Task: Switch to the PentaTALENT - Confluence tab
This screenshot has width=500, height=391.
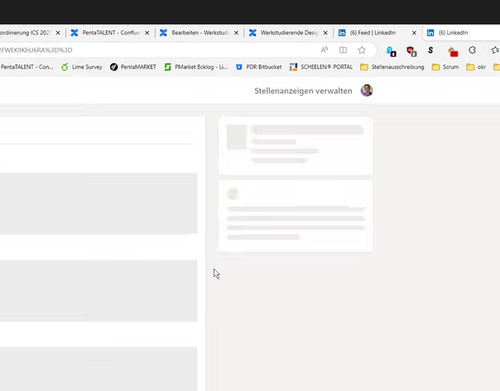Action: point(110,33)
